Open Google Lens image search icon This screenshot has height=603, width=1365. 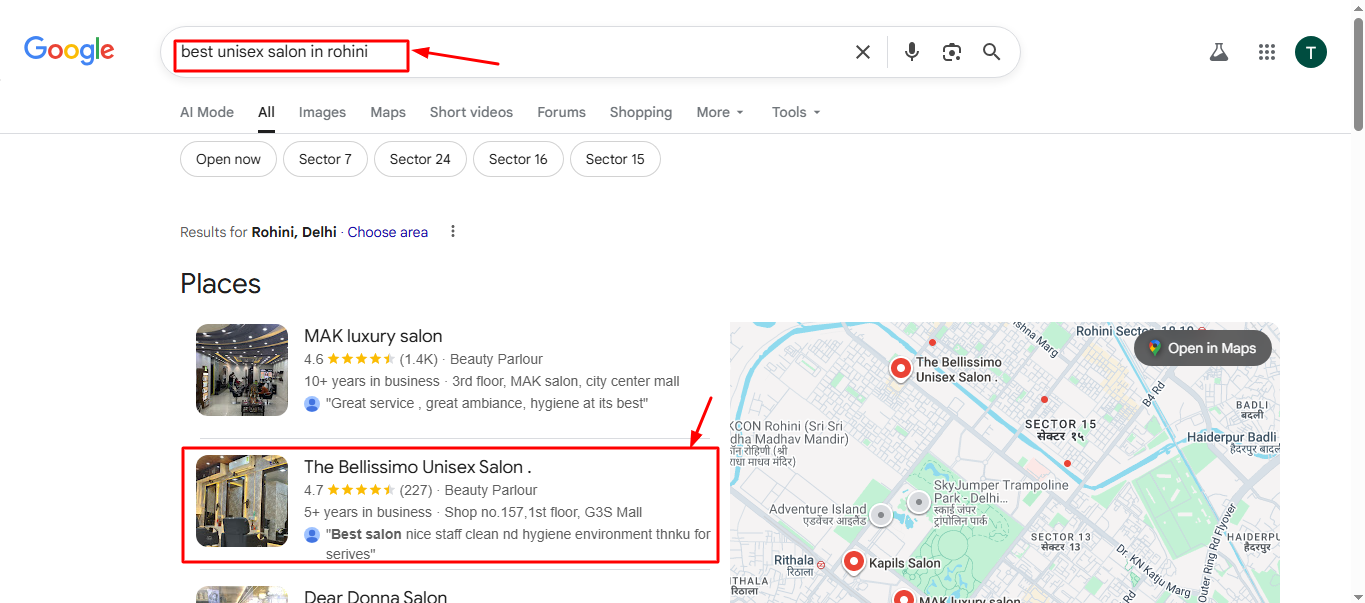pyautogui.click(x=951, y=52)
